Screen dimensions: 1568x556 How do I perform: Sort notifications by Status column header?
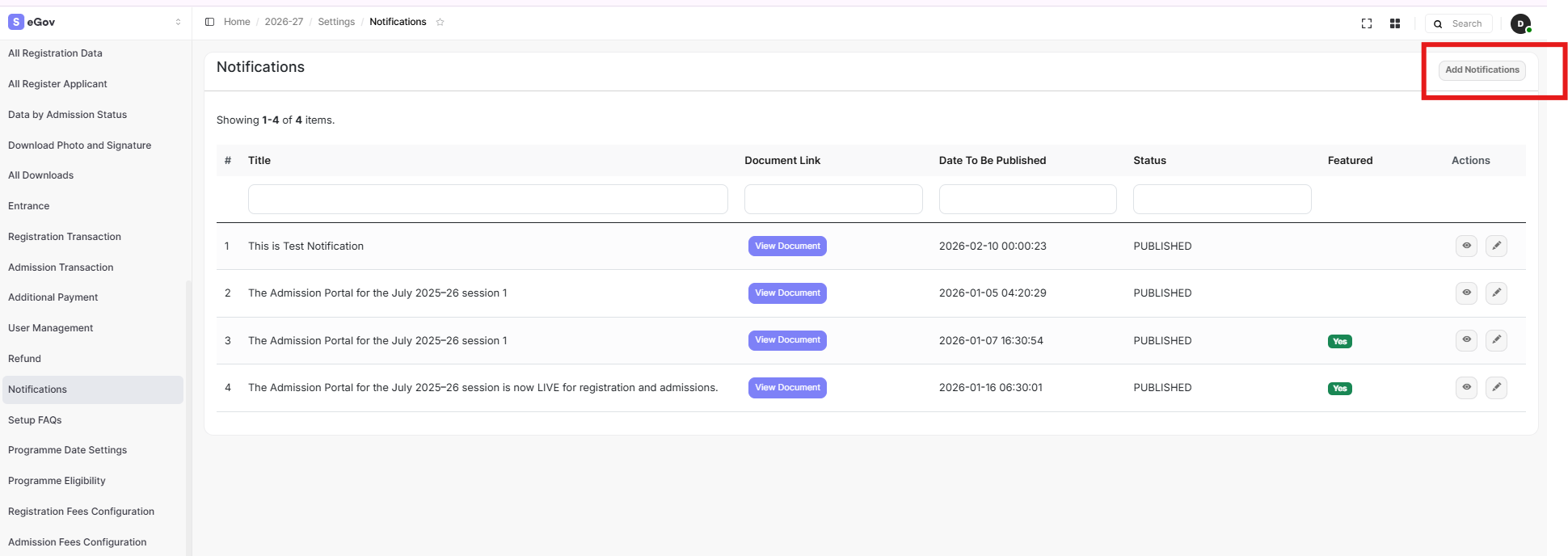1149,161
